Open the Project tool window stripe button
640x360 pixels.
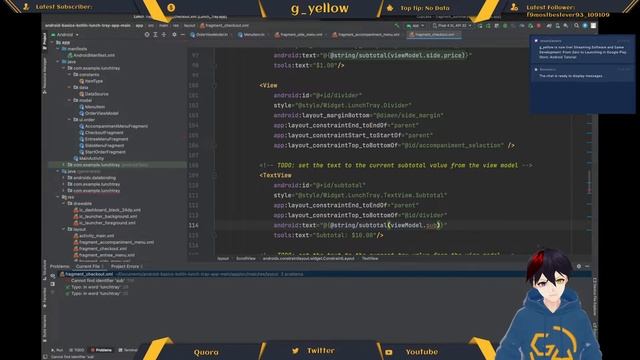44,41
